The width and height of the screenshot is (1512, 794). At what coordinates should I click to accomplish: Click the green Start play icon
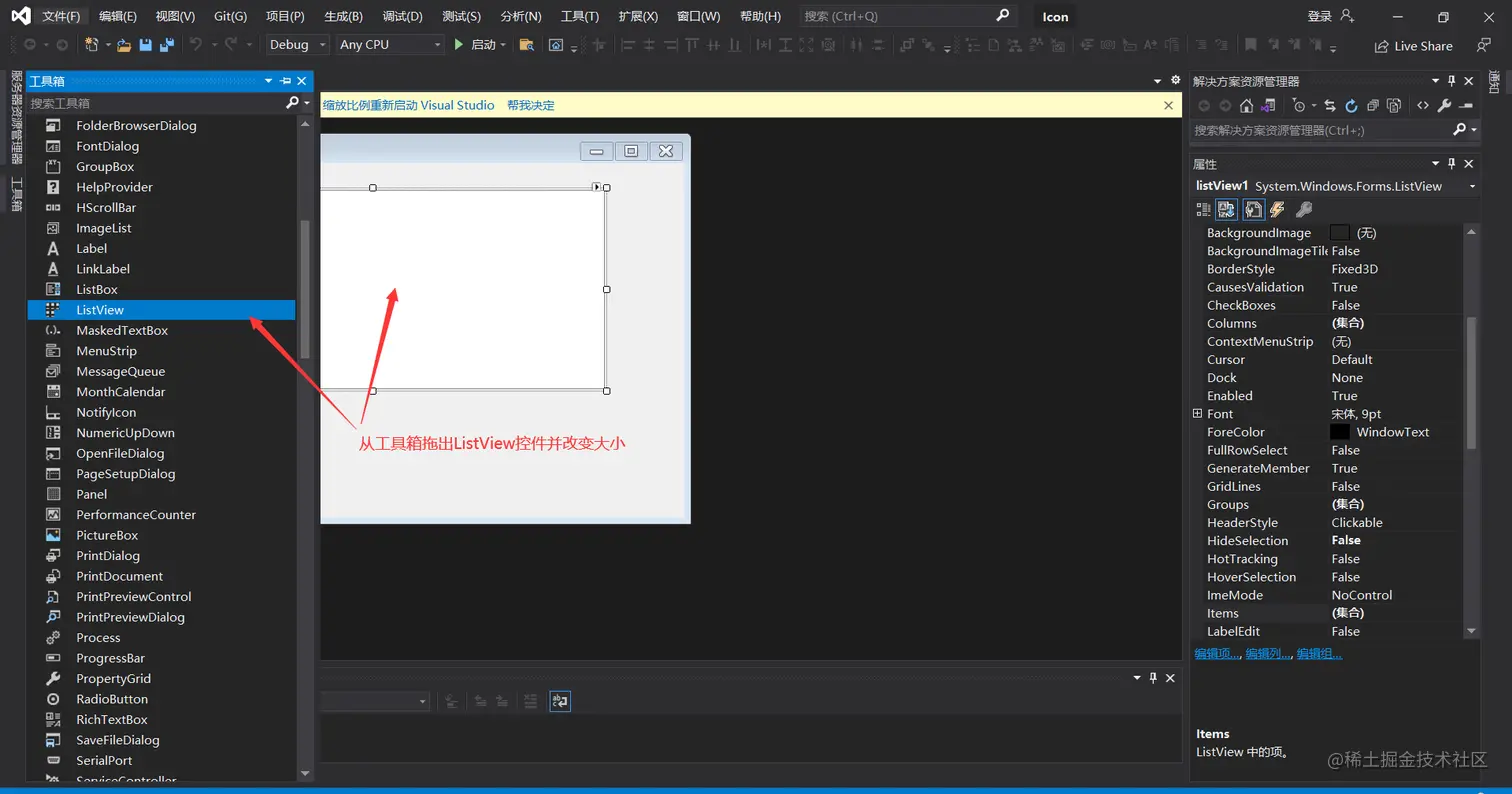click(x=459, y=45)
